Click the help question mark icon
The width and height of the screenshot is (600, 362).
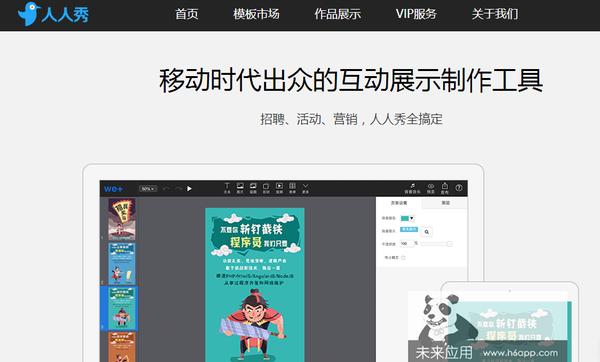tap(459, 188)
